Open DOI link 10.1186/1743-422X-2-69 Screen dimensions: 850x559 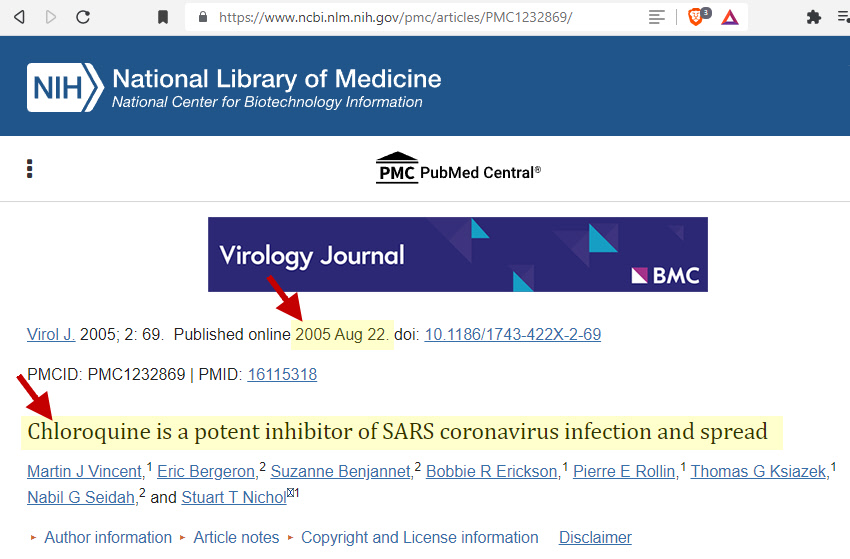(x=513, y=334)
